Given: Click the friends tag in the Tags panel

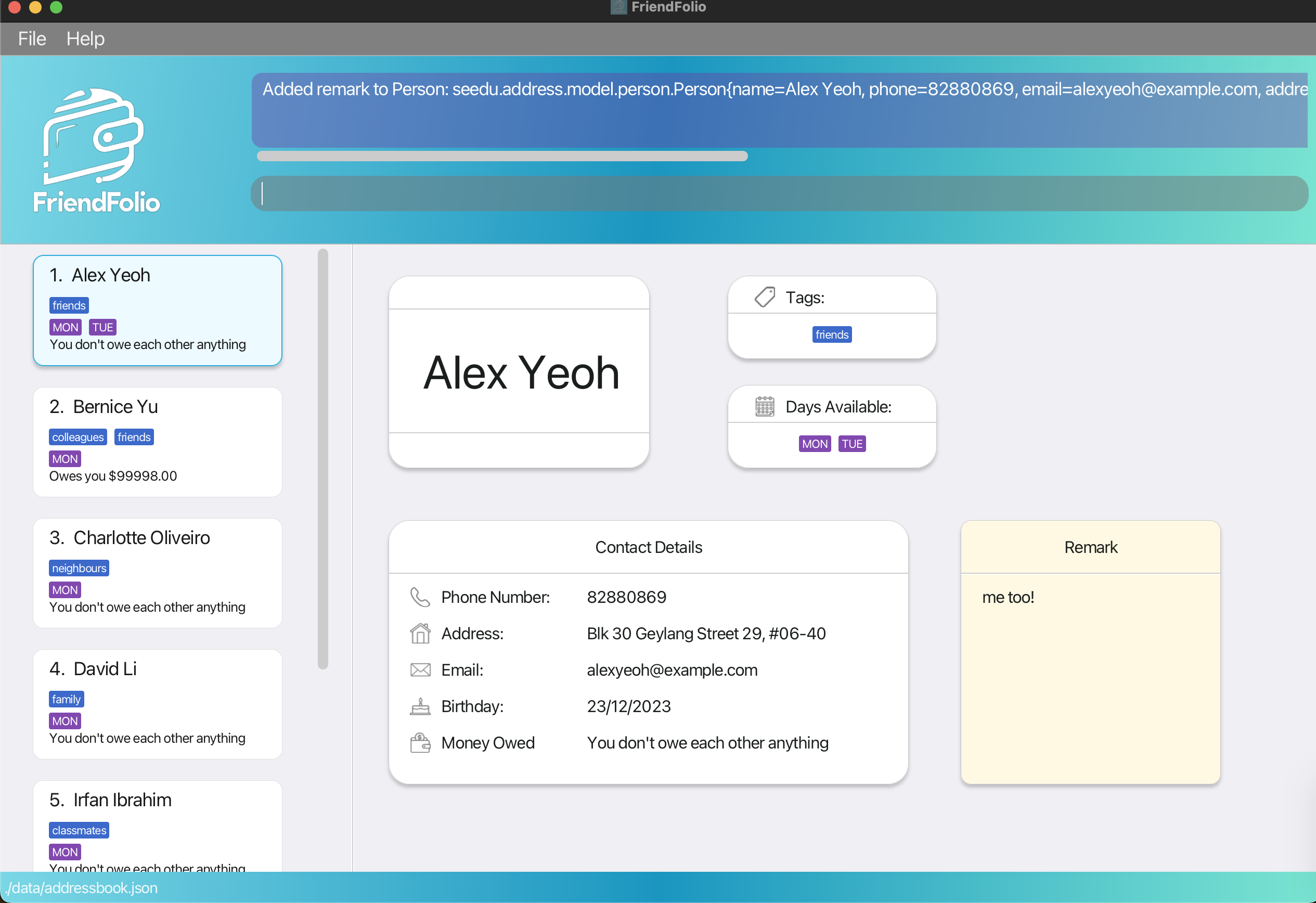Looking at the screenshot, I should (832, 334).
